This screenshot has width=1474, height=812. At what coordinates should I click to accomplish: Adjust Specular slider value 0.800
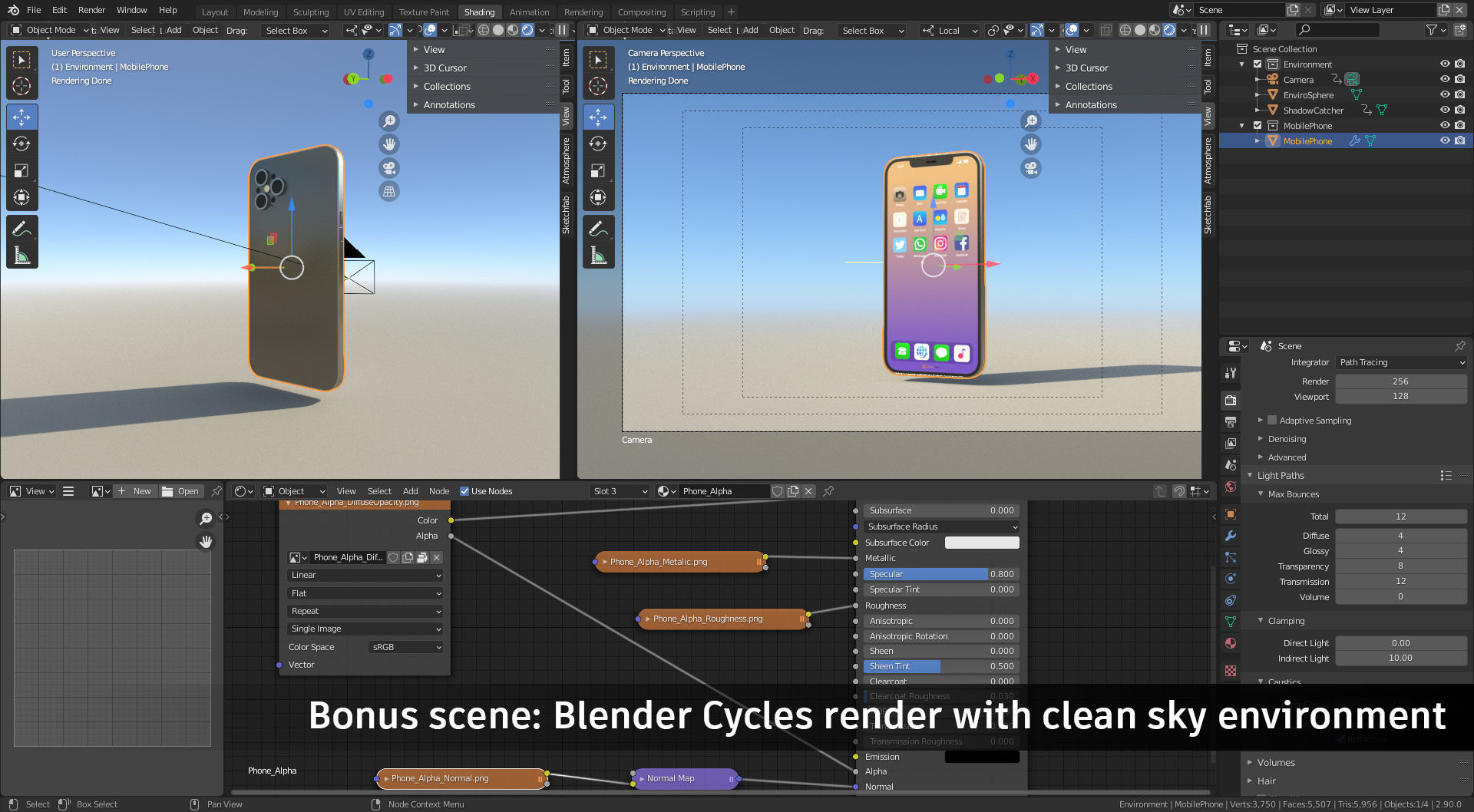point(941,574)
